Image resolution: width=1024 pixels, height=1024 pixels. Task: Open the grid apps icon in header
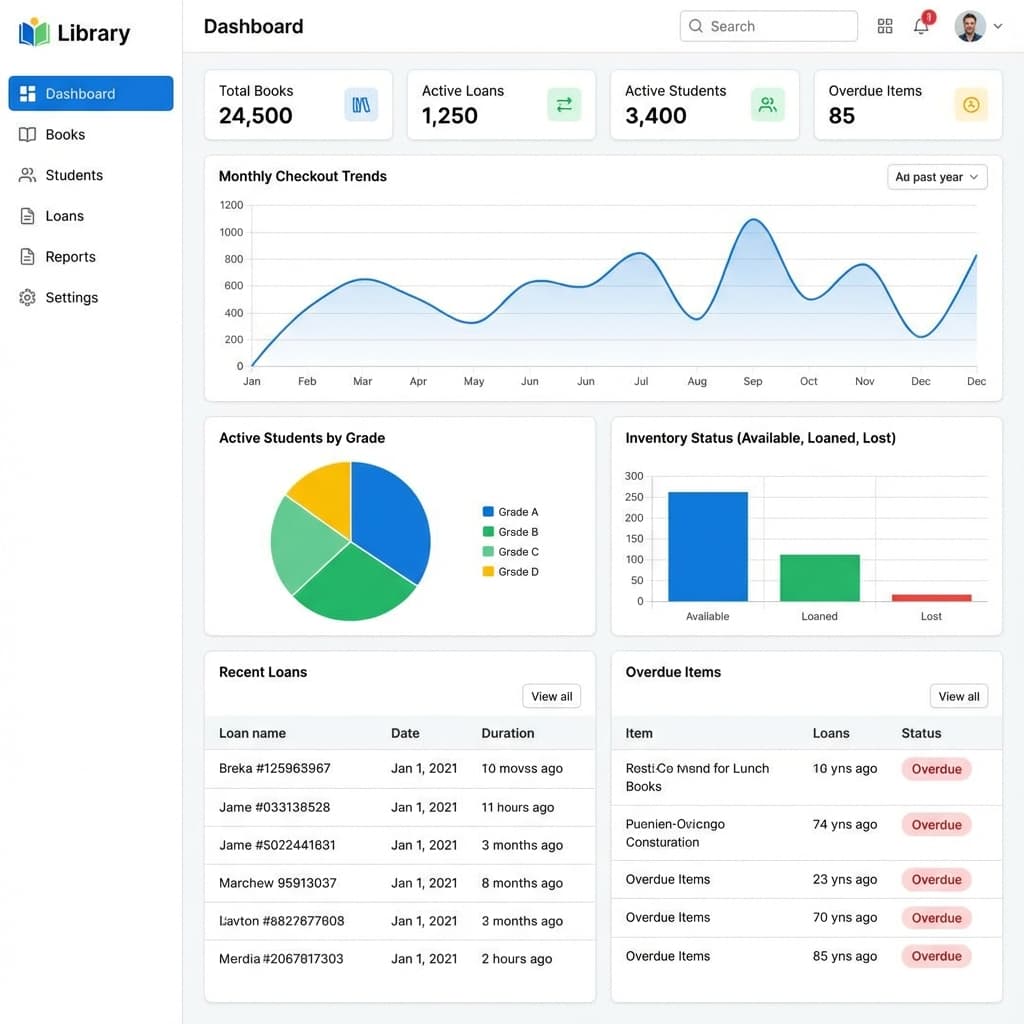click(885, 26)
